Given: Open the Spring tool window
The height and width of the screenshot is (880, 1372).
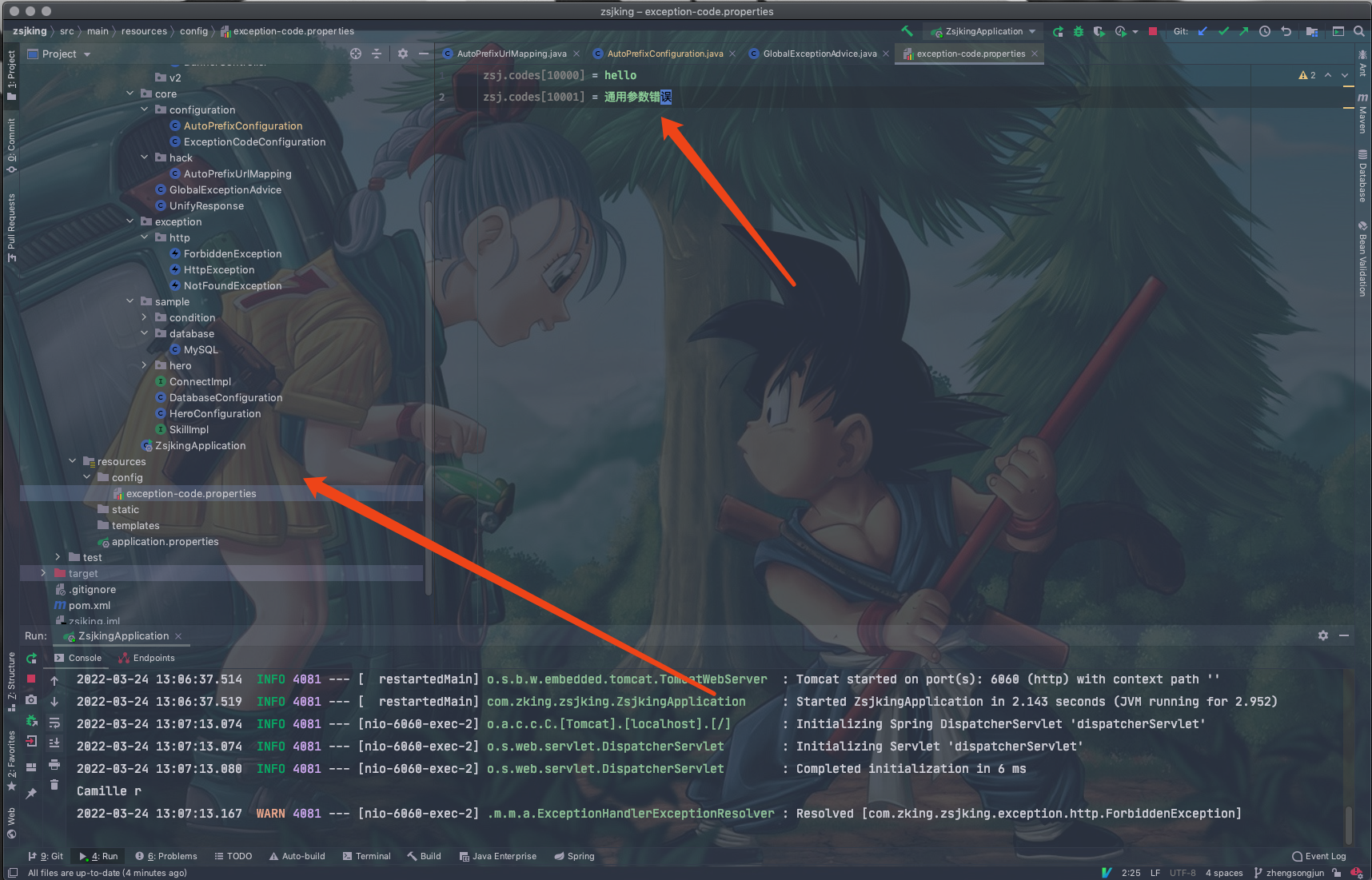Looking at the screenshot, I should pyautogui.click(x=575, y=856).
